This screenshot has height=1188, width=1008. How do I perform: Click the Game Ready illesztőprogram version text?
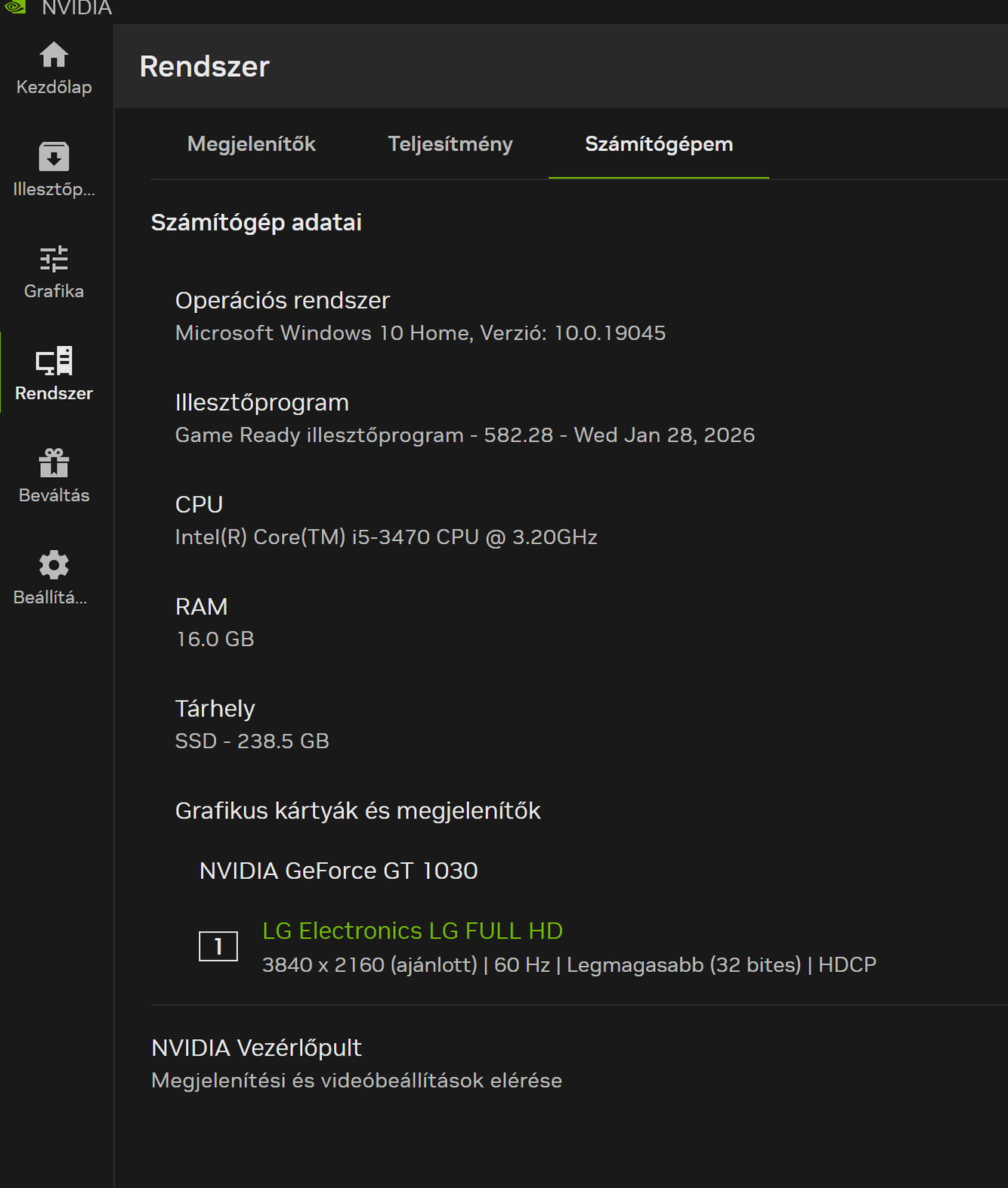tap(465, 435)
